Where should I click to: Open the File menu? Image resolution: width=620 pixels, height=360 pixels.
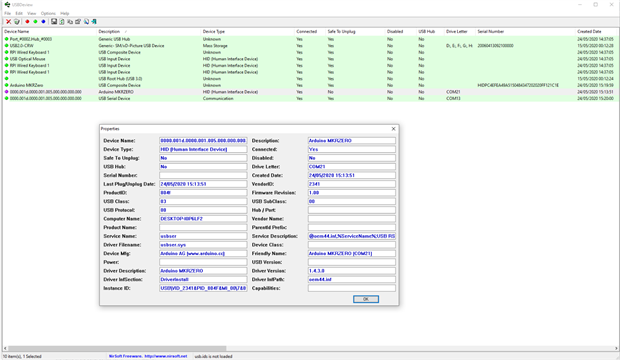8,13
